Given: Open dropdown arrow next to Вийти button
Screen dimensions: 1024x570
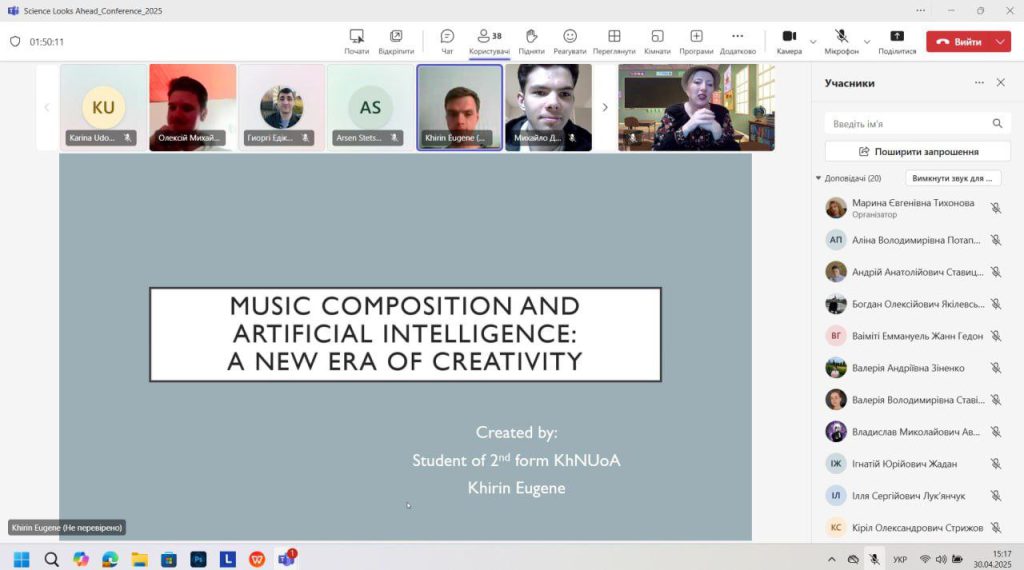Looking at the screenshot, I should (x=1001, y=42).
